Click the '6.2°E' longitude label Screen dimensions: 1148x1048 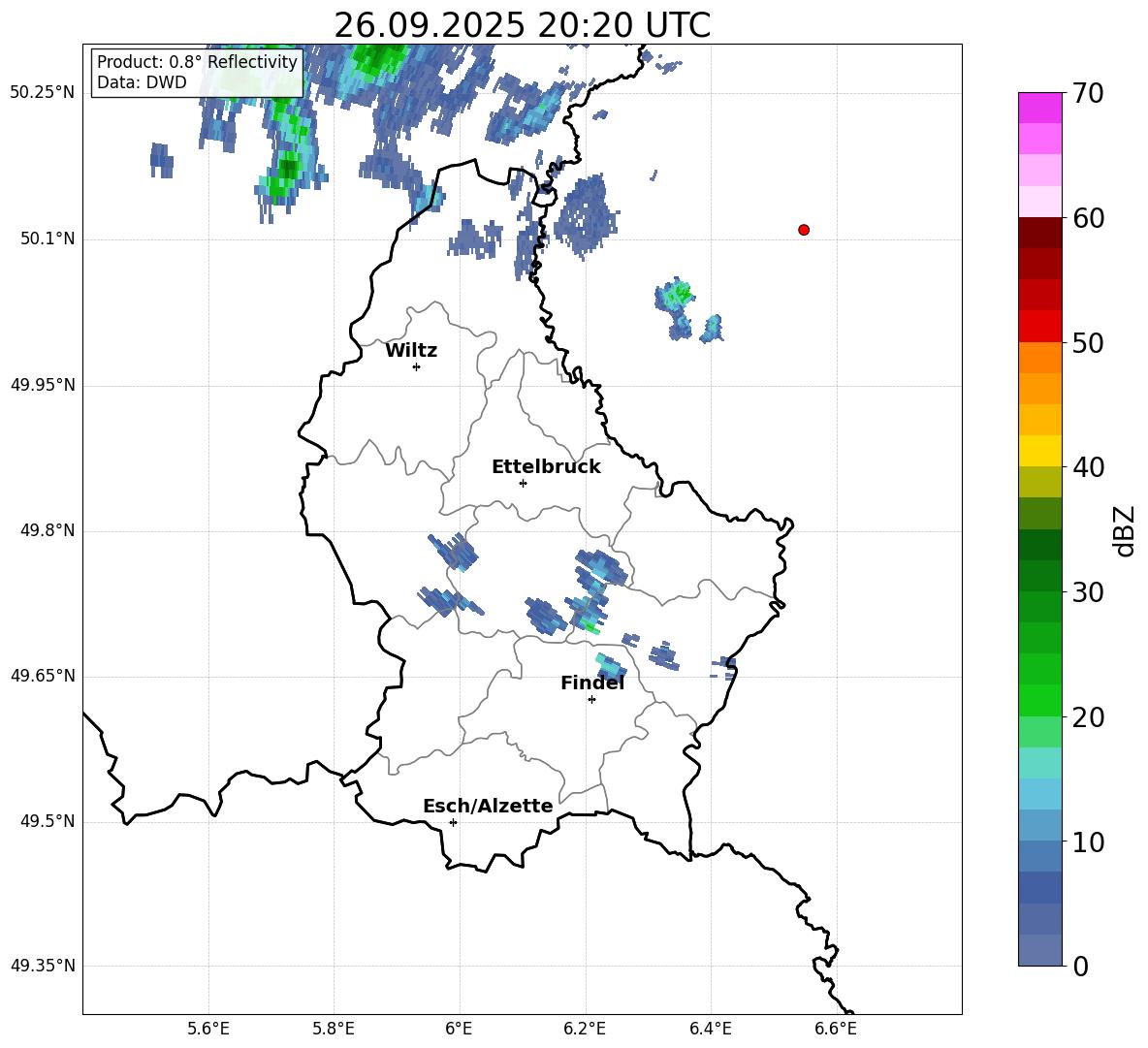click(x=585, y=1029)
